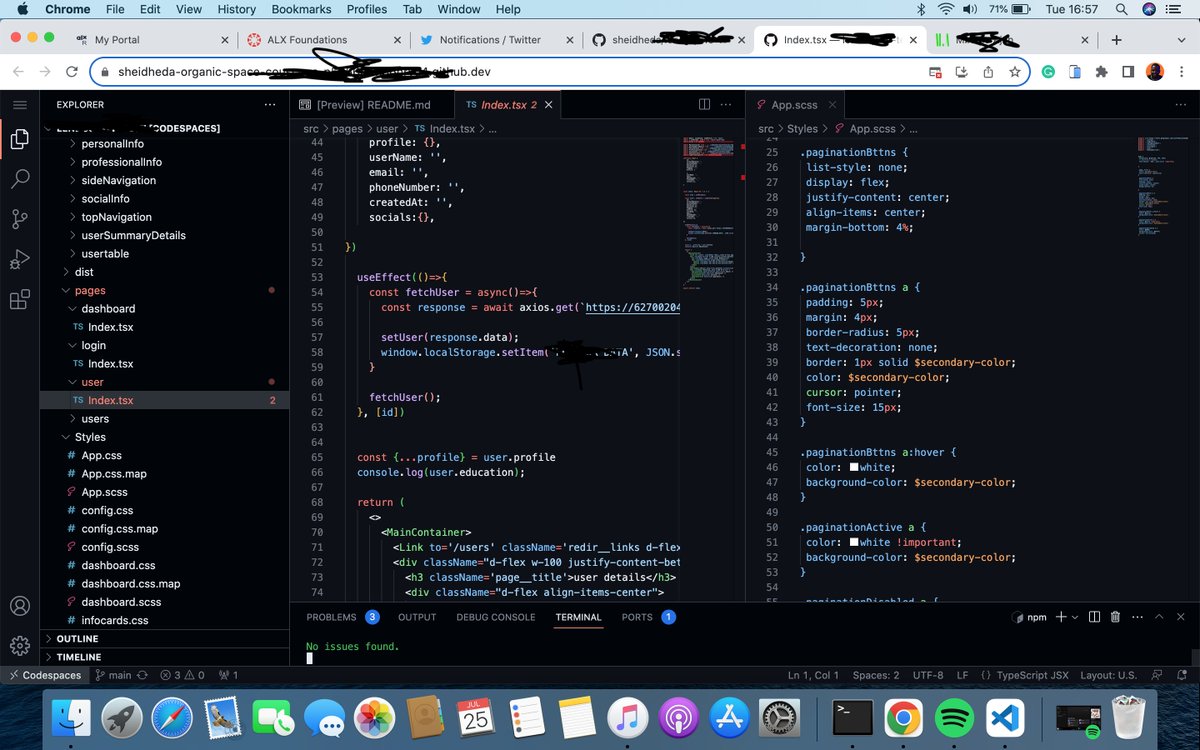Click the browser address bar
This screenshot has width=1200, height=750.
click(400, 73)
